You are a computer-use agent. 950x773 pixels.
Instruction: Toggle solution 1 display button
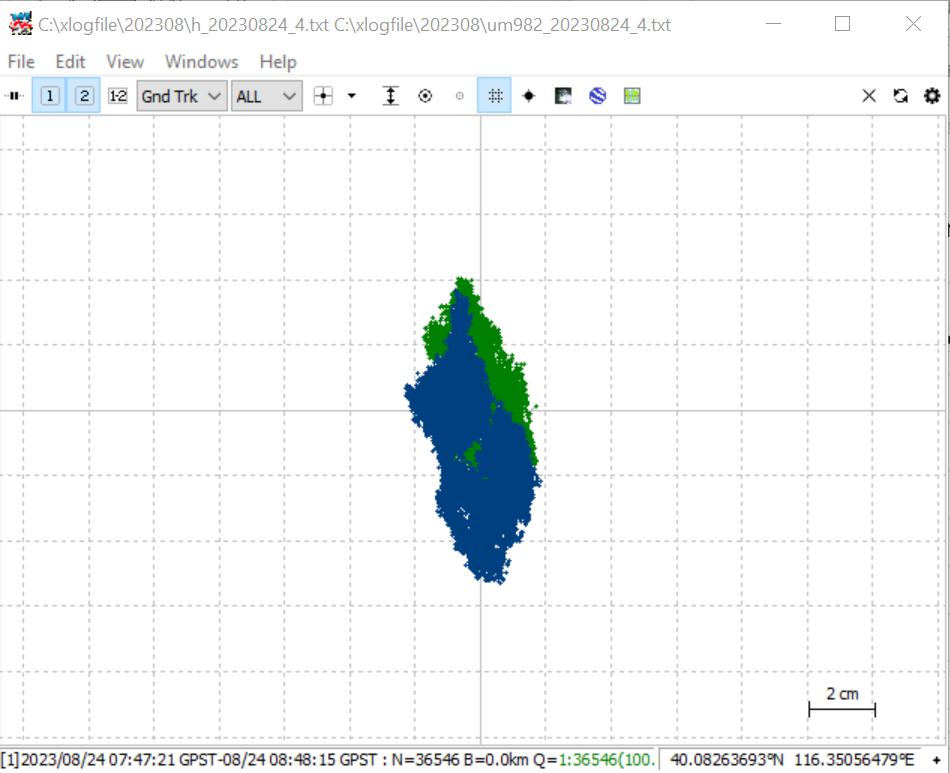point(50,96)
